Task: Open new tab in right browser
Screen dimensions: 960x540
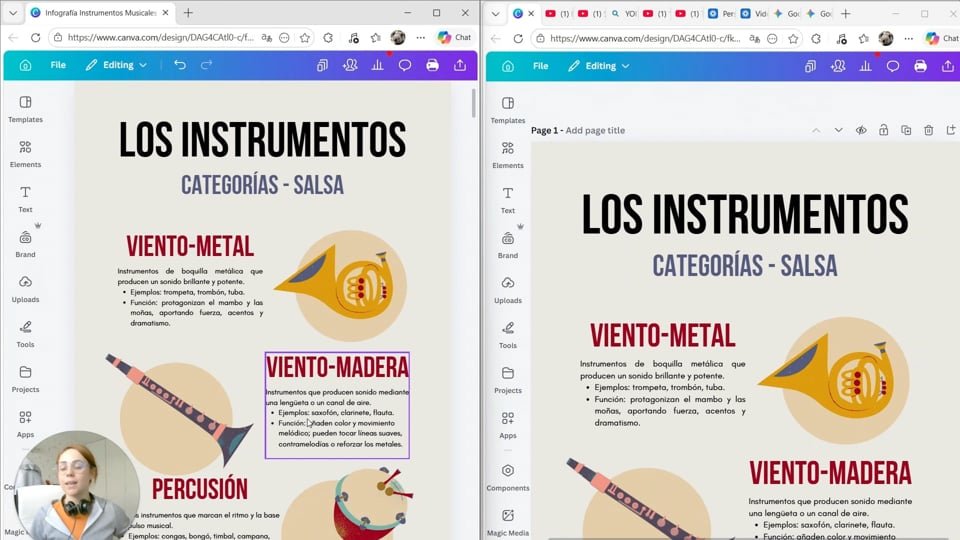Action: [x=846, y=13]
